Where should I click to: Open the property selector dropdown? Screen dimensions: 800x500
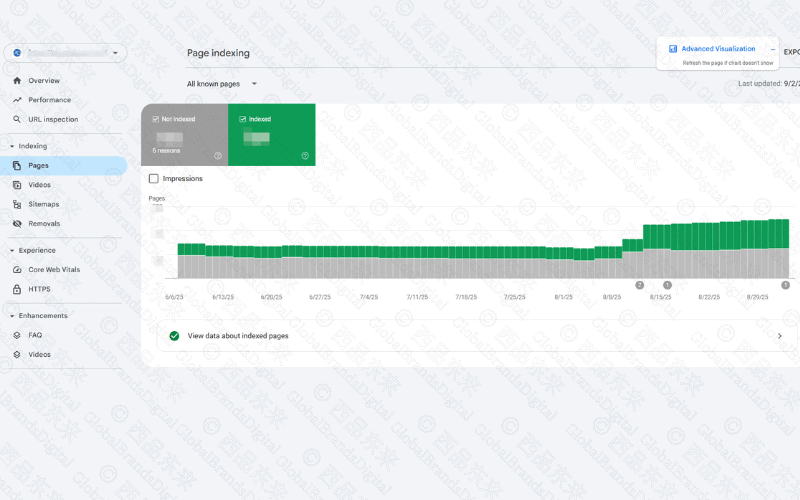tap(65, 53)
